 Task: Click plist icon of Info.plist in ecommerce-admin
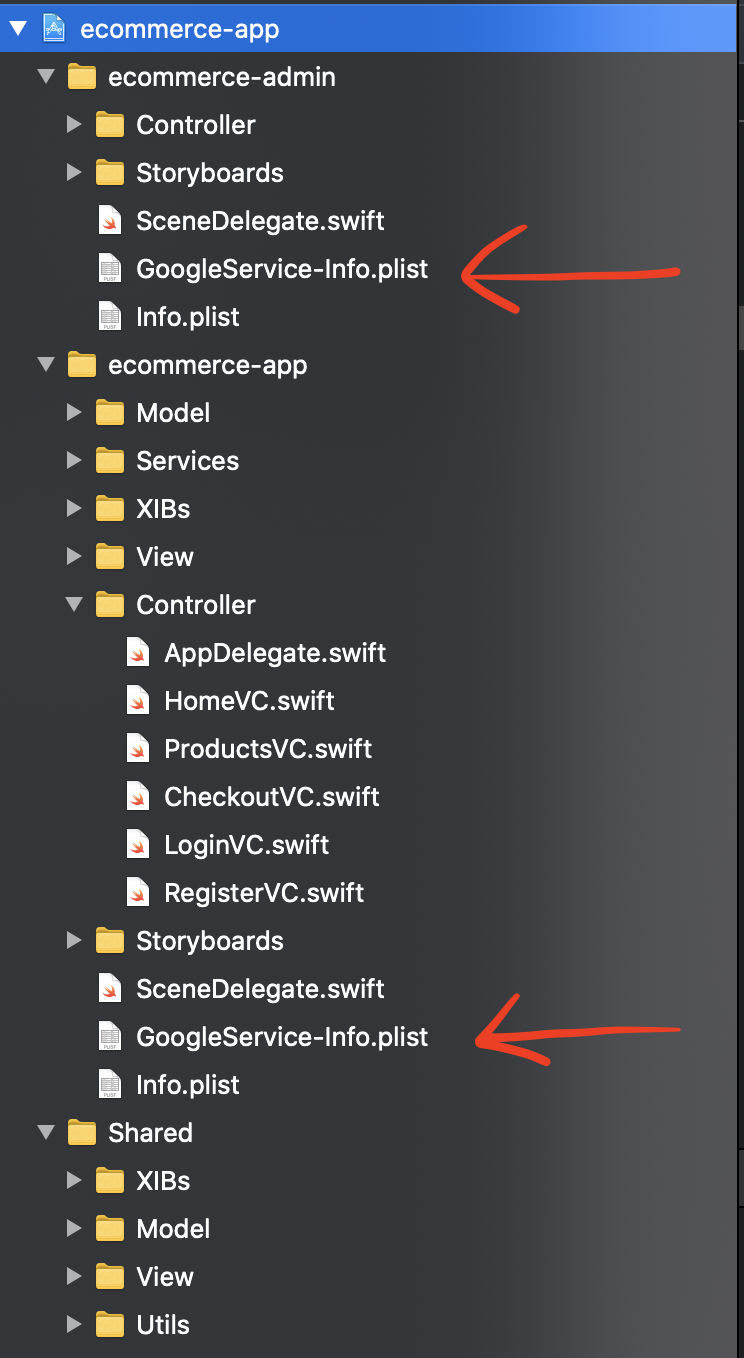(x=110, y=317)
